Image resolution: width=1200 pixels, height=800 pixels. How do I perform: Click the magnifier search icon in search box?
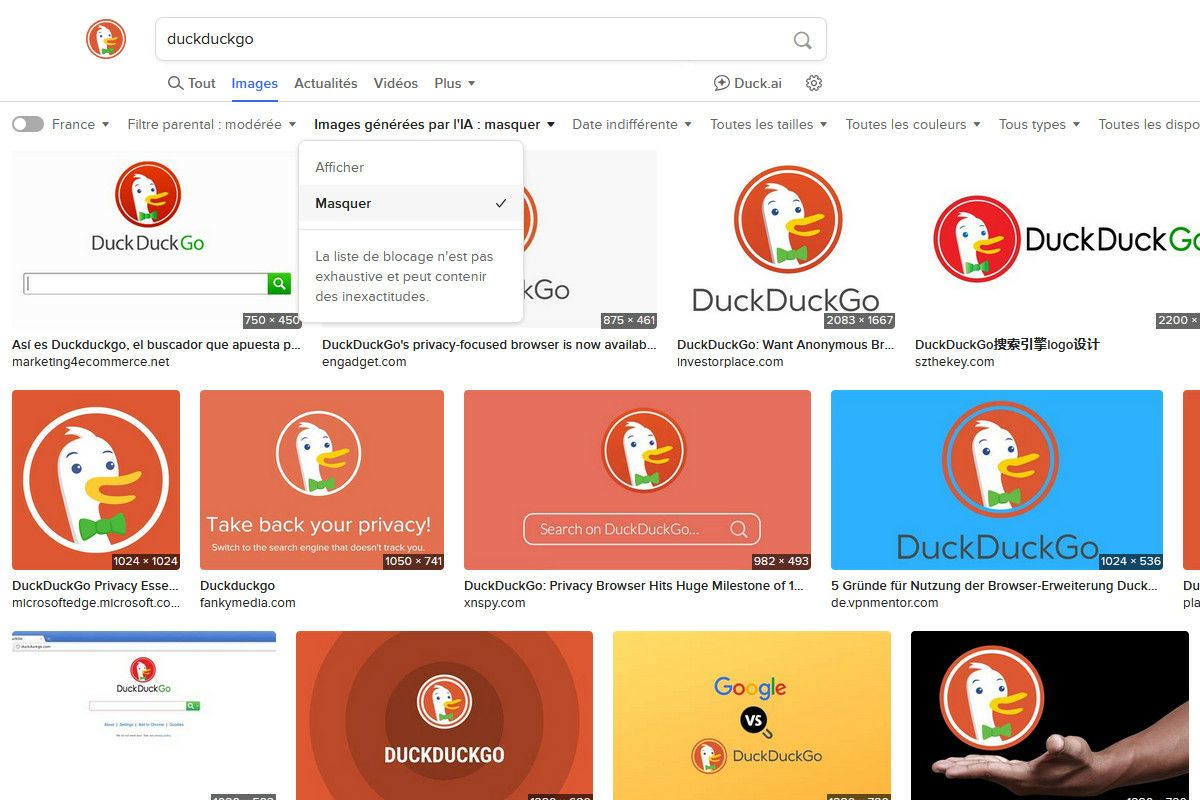802,40
